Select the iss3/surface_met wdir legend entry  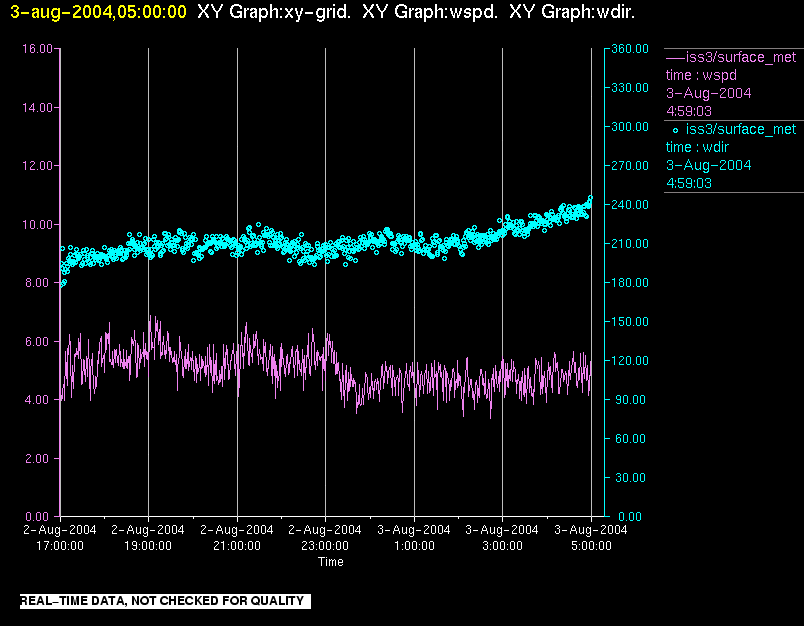733,156
